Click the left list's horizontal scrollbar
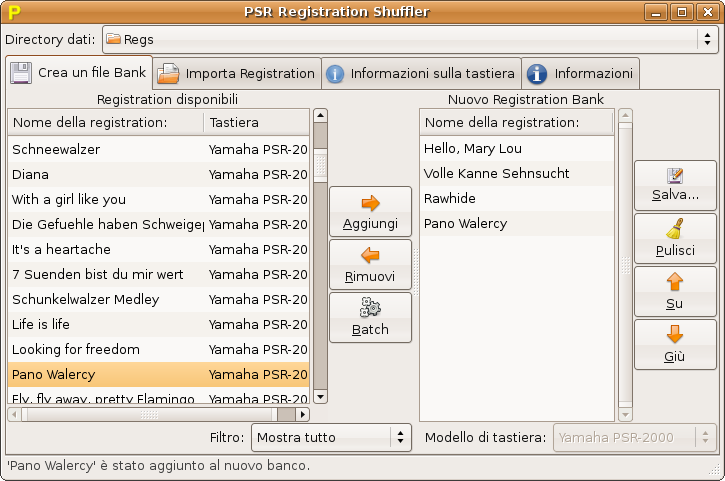This screenshot has width=725, height=481. [x=150, y=413]
